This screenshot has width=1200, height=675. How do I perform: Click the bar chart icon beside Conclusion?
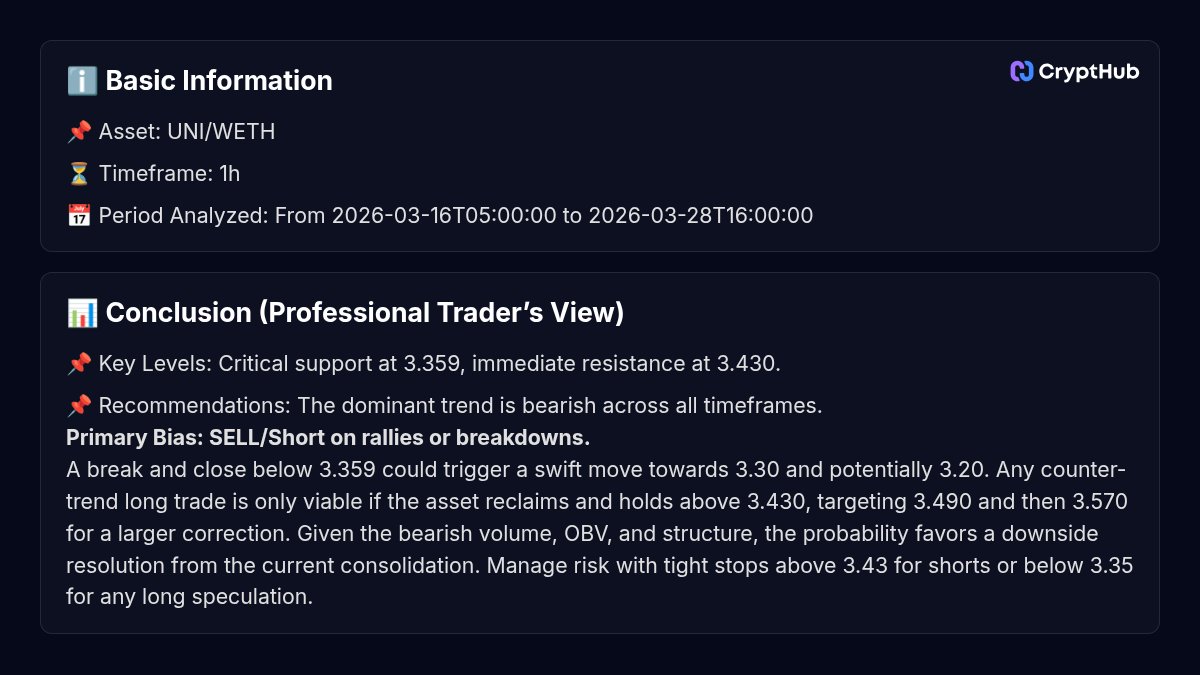[x=81, y=313]
